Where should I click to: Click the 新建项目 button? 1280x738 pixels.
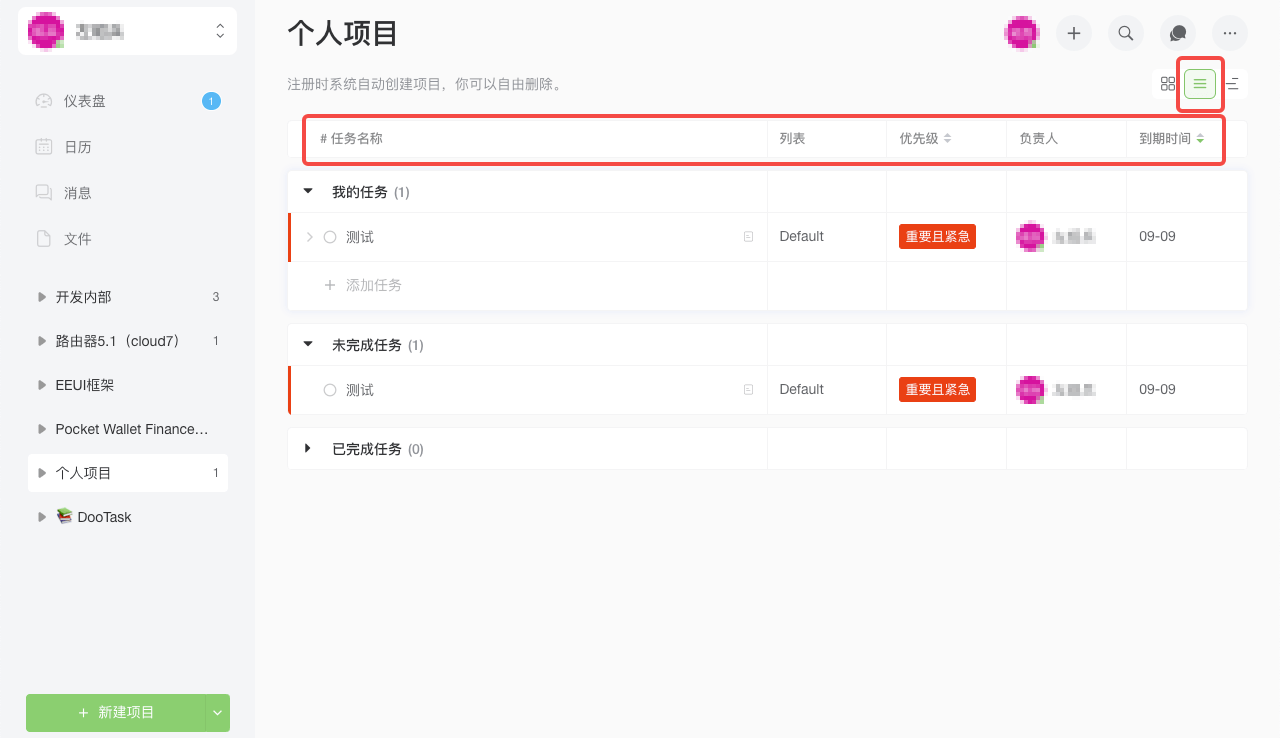(115, 712)
